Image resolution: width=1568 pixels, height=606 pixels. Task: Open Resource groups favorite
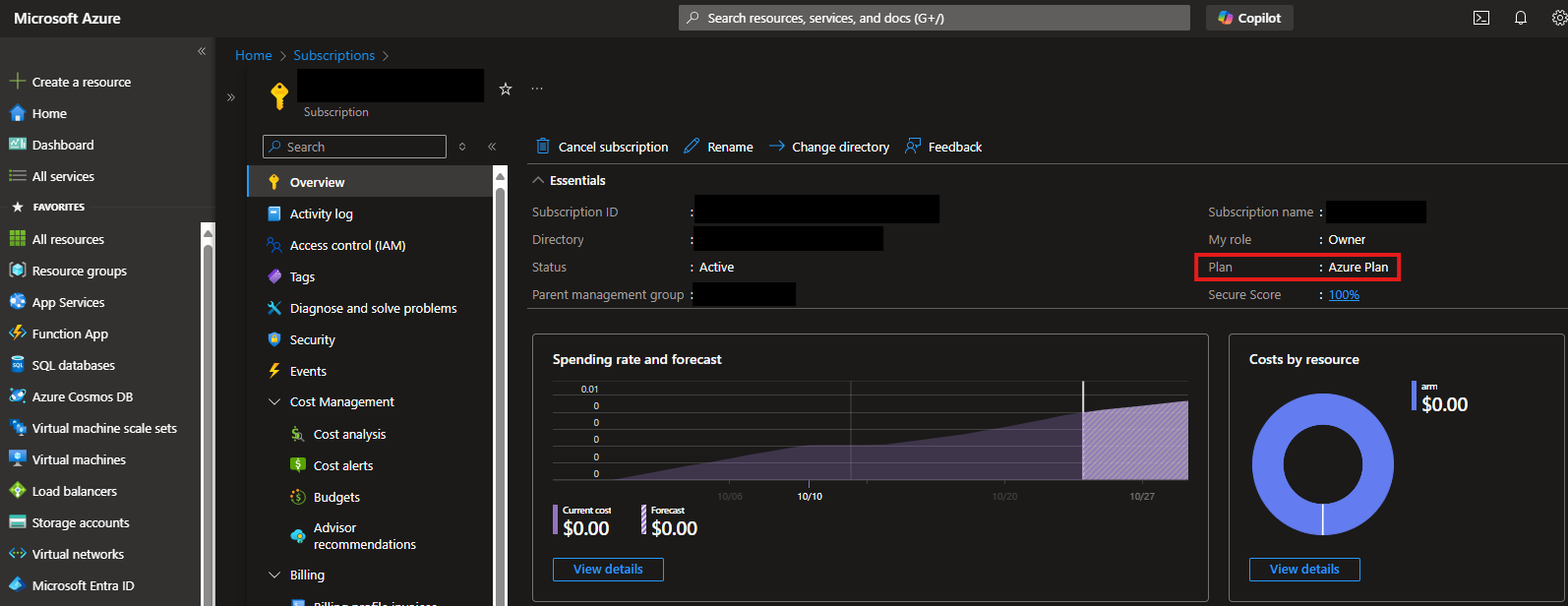(x=79, y=271)
